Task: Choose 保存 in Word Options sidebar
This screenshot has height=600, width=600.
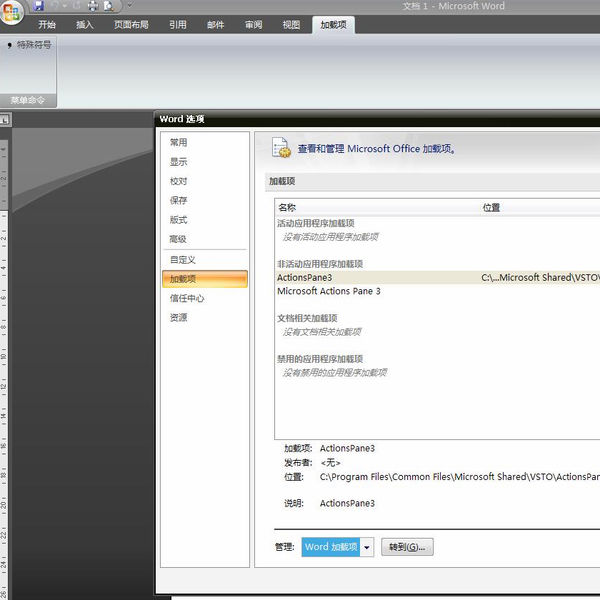Action: (x=178, y=200)
